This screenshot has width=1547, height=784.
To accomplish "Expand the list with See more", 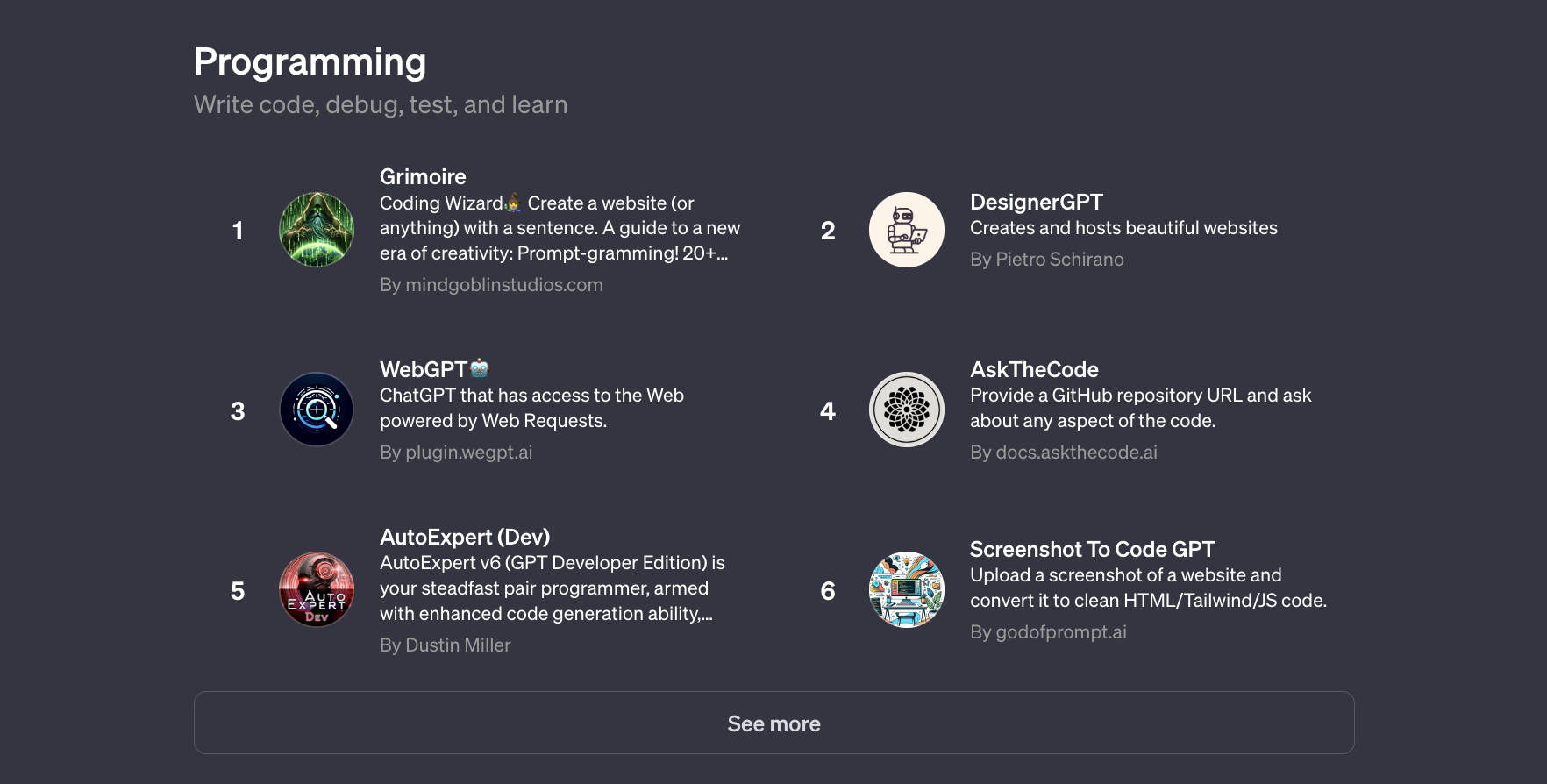I will pyautogui.click(x=773, y=723).
